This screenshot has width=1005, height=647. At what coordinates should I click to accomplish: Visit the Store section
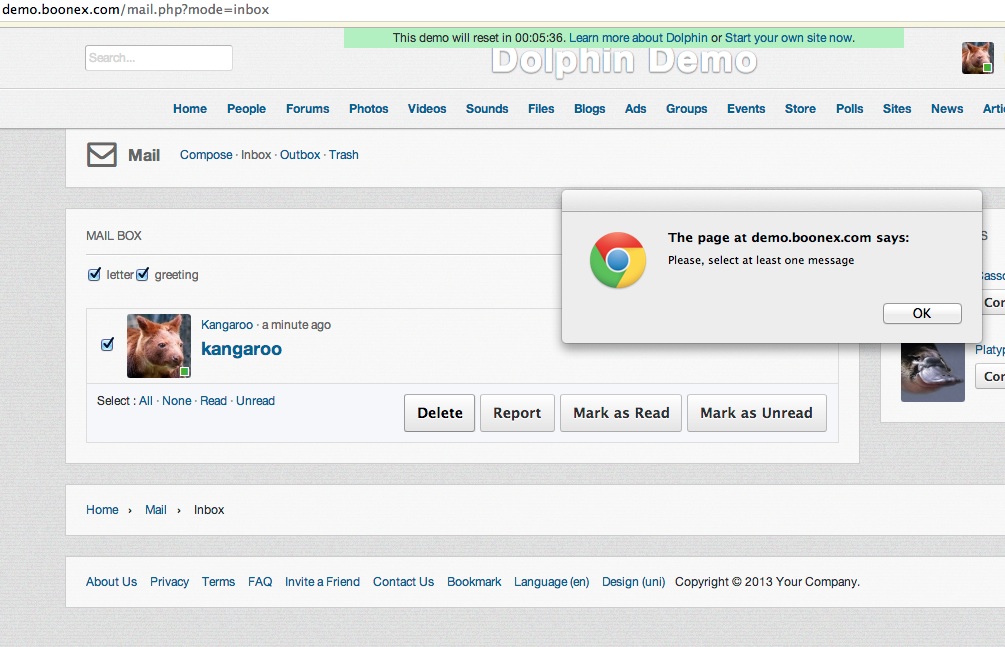801,109
